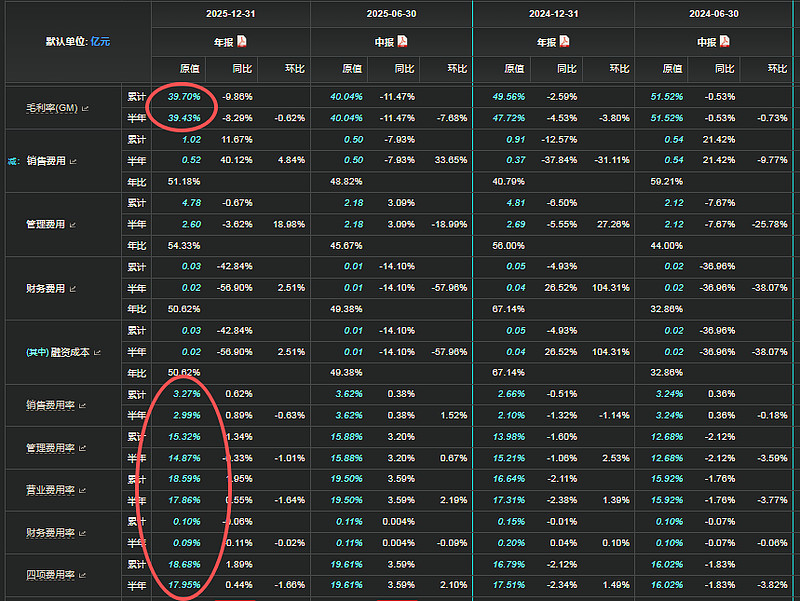Open the PDF for the 2024-12-31 annual report
800x601 pixels.
[563, 41]
